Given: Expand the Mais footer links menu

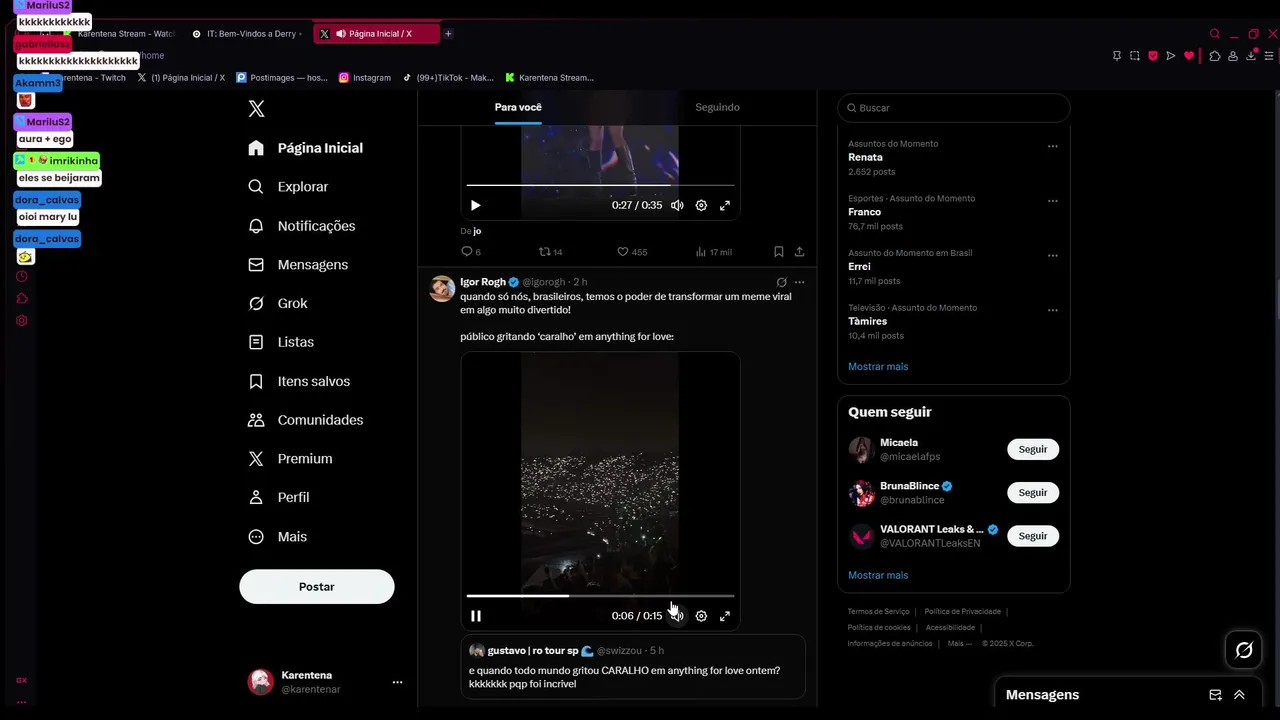Looking at the screenshot, I should point(959,644).
